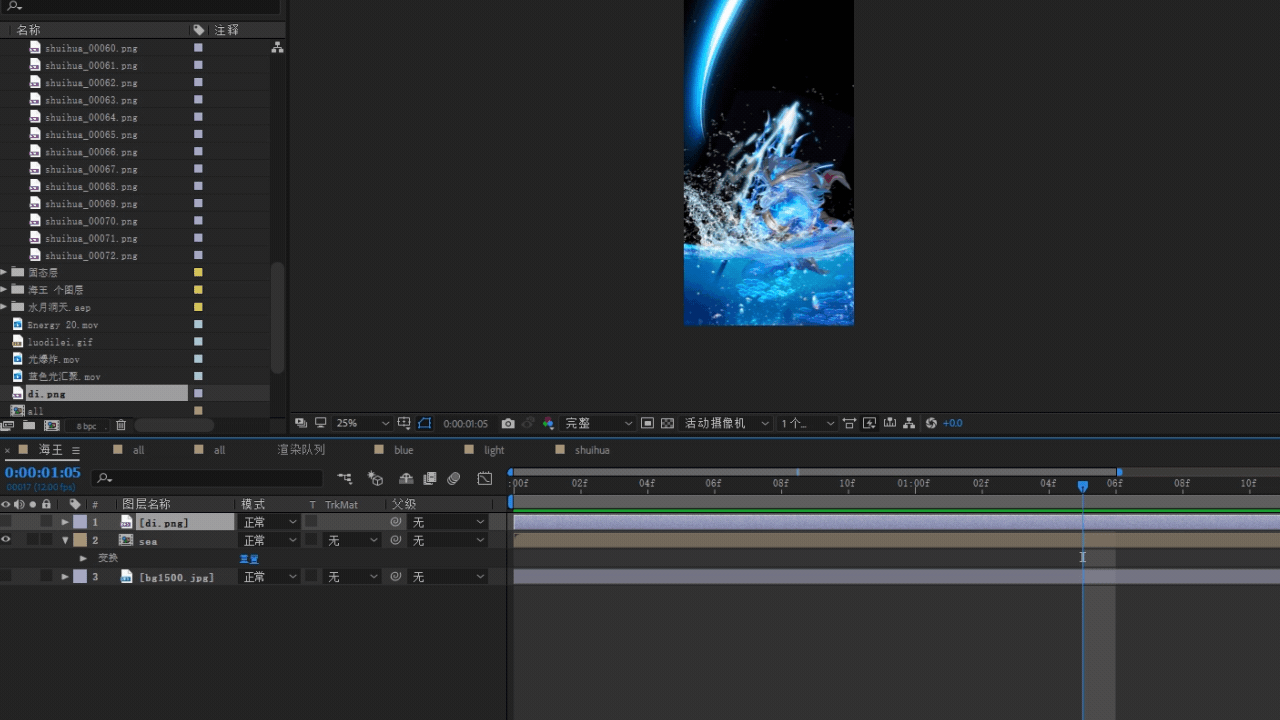Screen dimensions: 1280x720
Task: Open the graph editor icon
Action: pyautogui.click(x=485, y=479)
